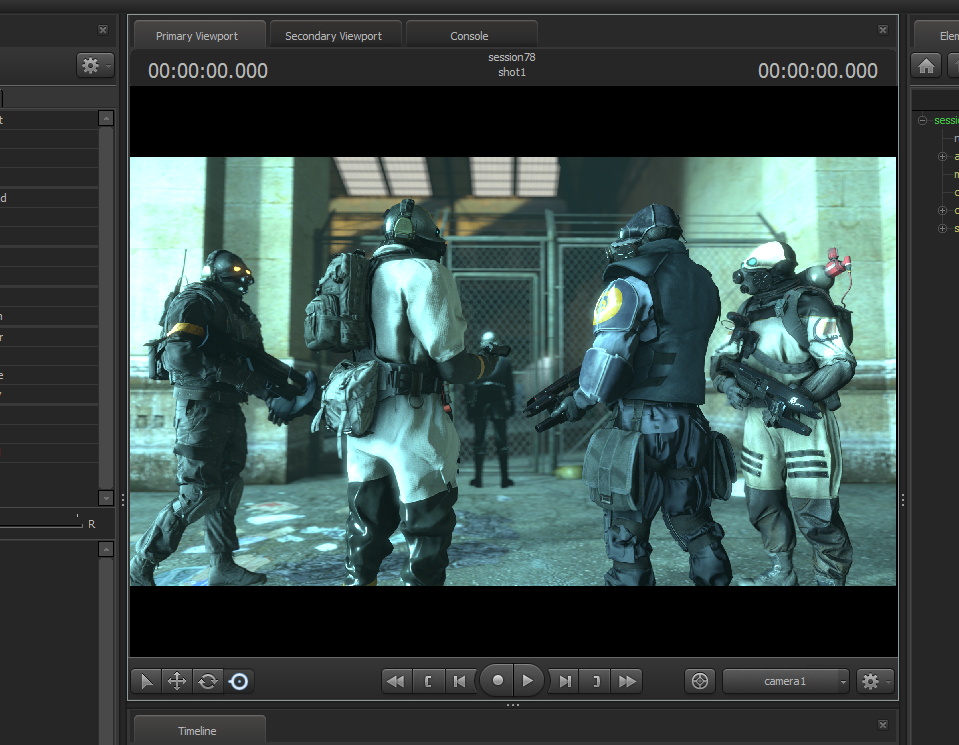The width and height of the screenshot is (959, 745).
Task: Expand the second plus node under session
Action: (x=942, y=210)
